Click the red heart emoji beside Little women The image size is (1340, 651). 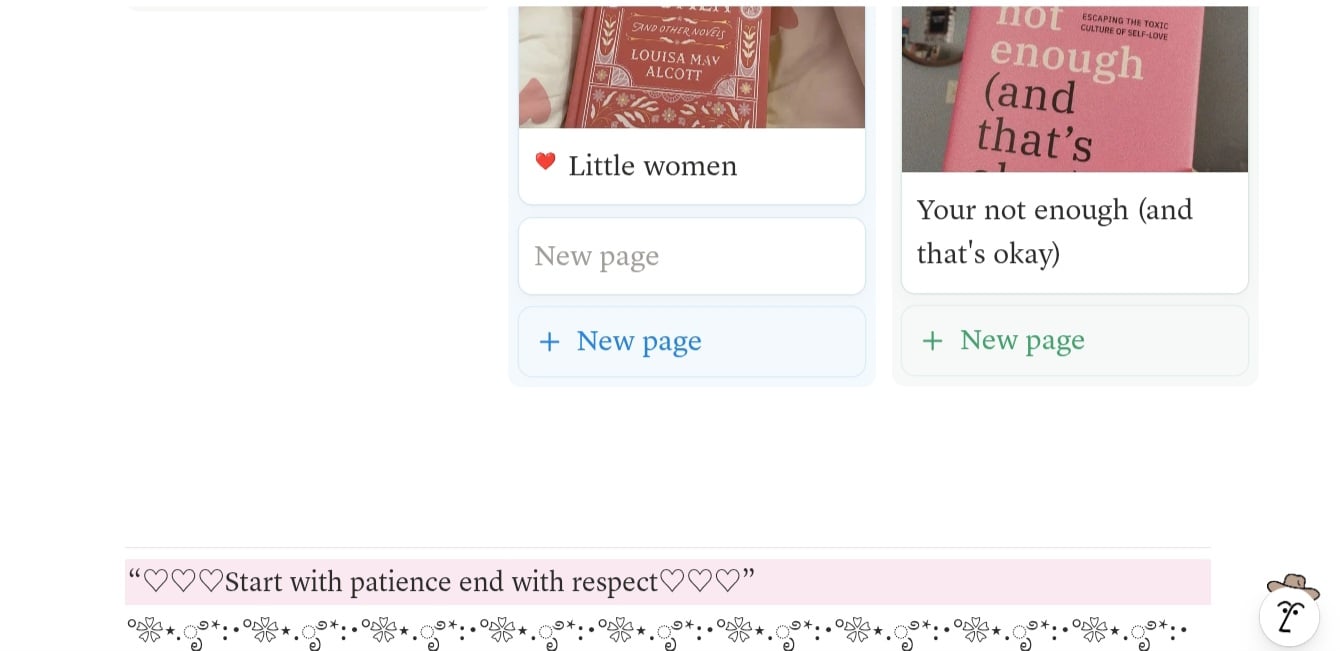(545, 162)
